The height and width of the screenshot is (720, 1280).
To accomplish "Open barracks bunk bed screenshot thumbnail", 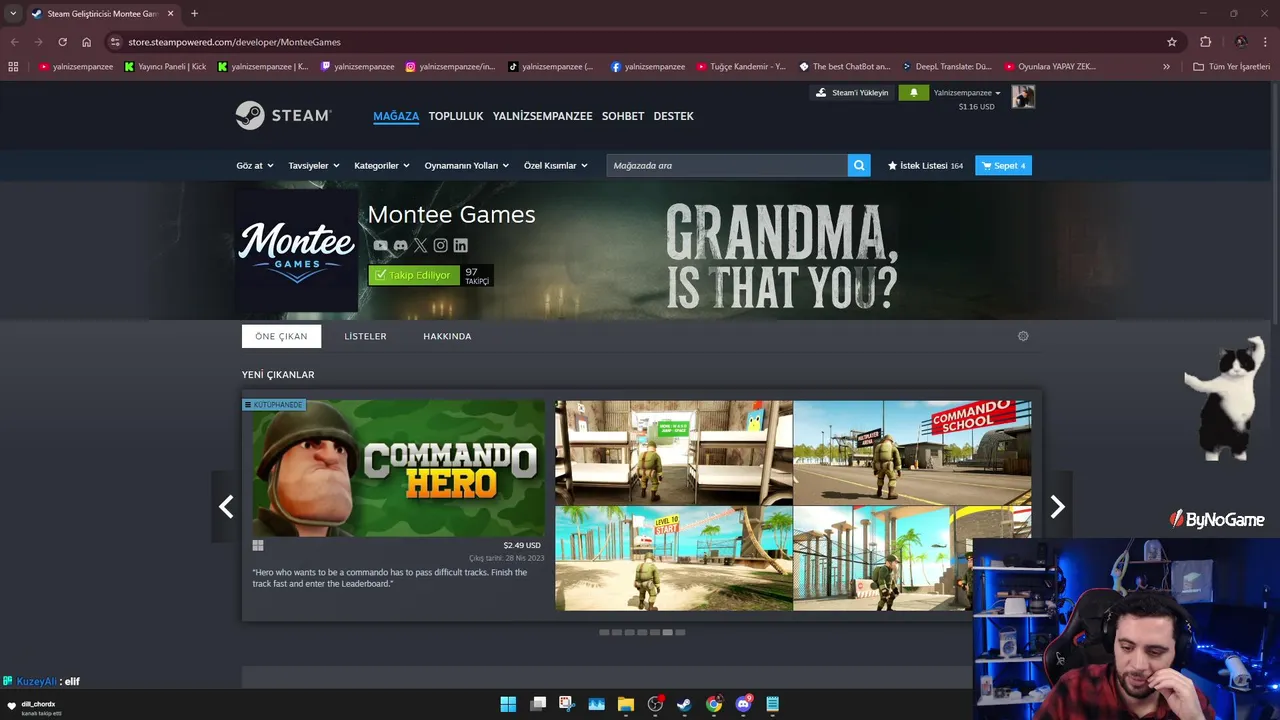I will tap(674, 453).
